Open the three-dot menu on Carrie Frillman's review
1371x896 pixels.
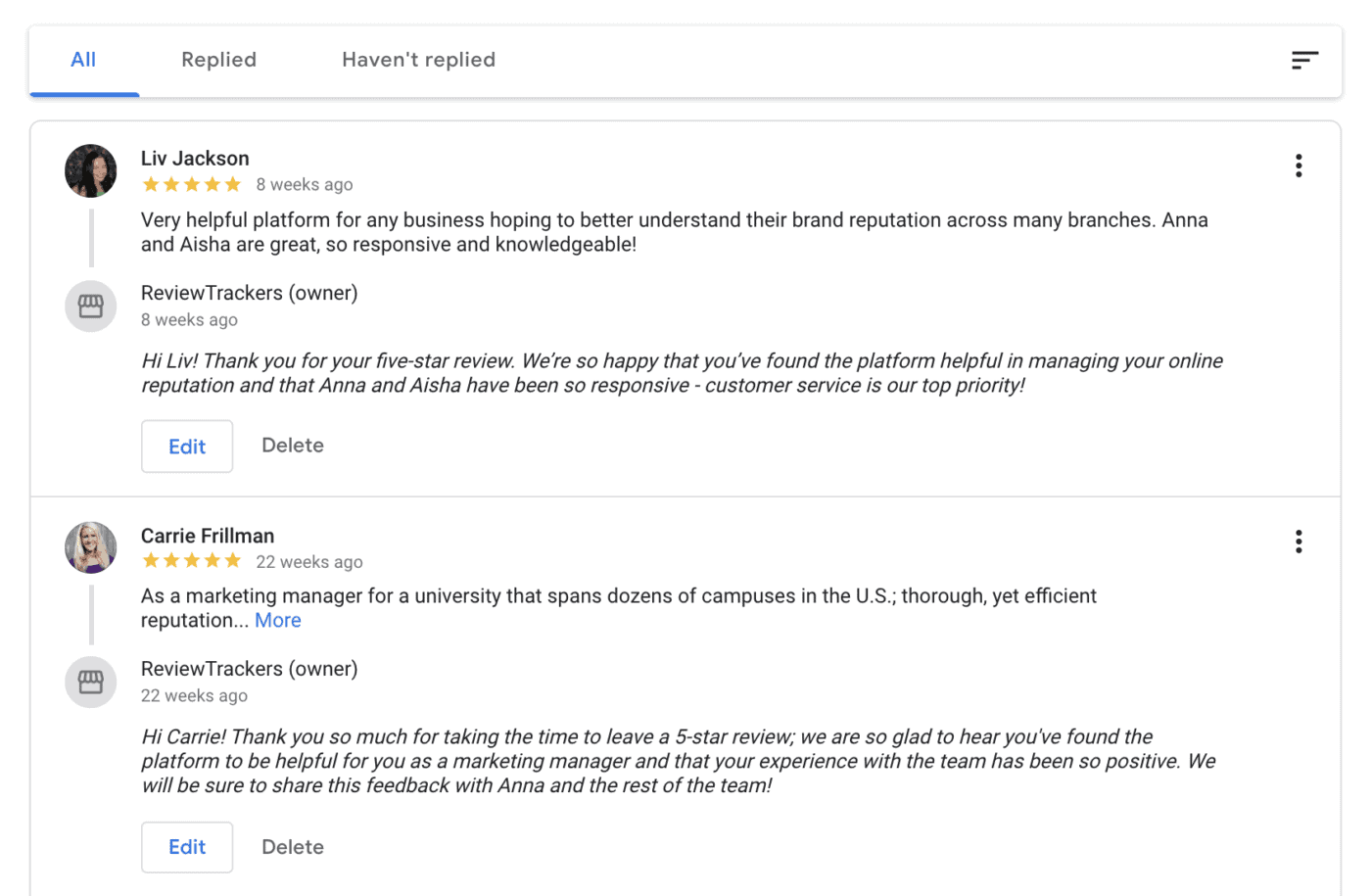(x=1299, y=541)
